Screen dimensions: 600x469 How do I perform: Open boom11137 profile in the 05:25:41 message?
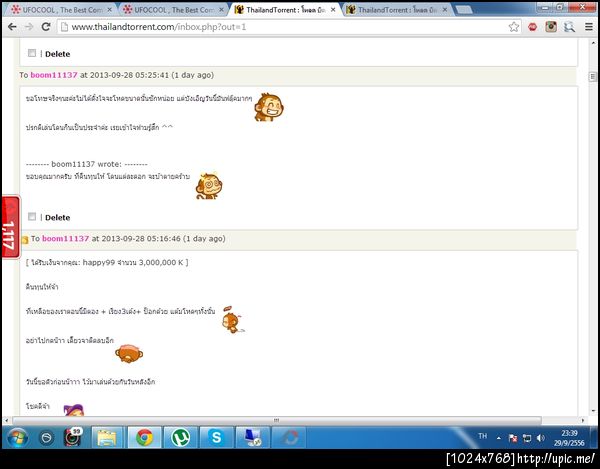tap(54, 75)
